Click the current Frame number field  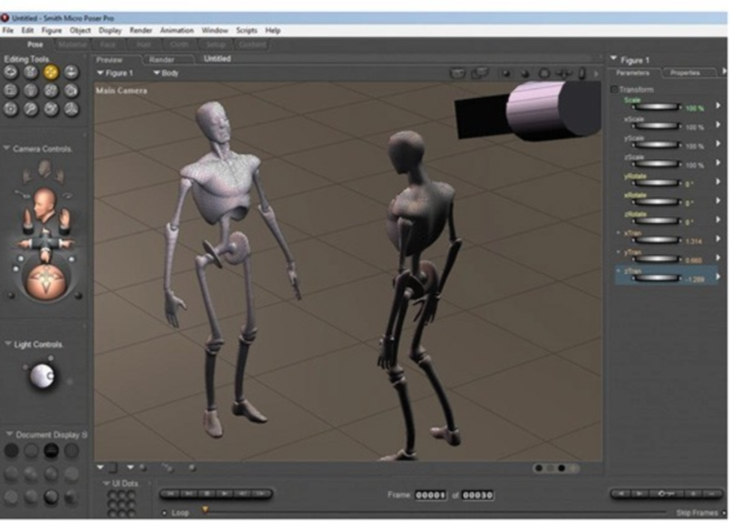pos(430,495)
